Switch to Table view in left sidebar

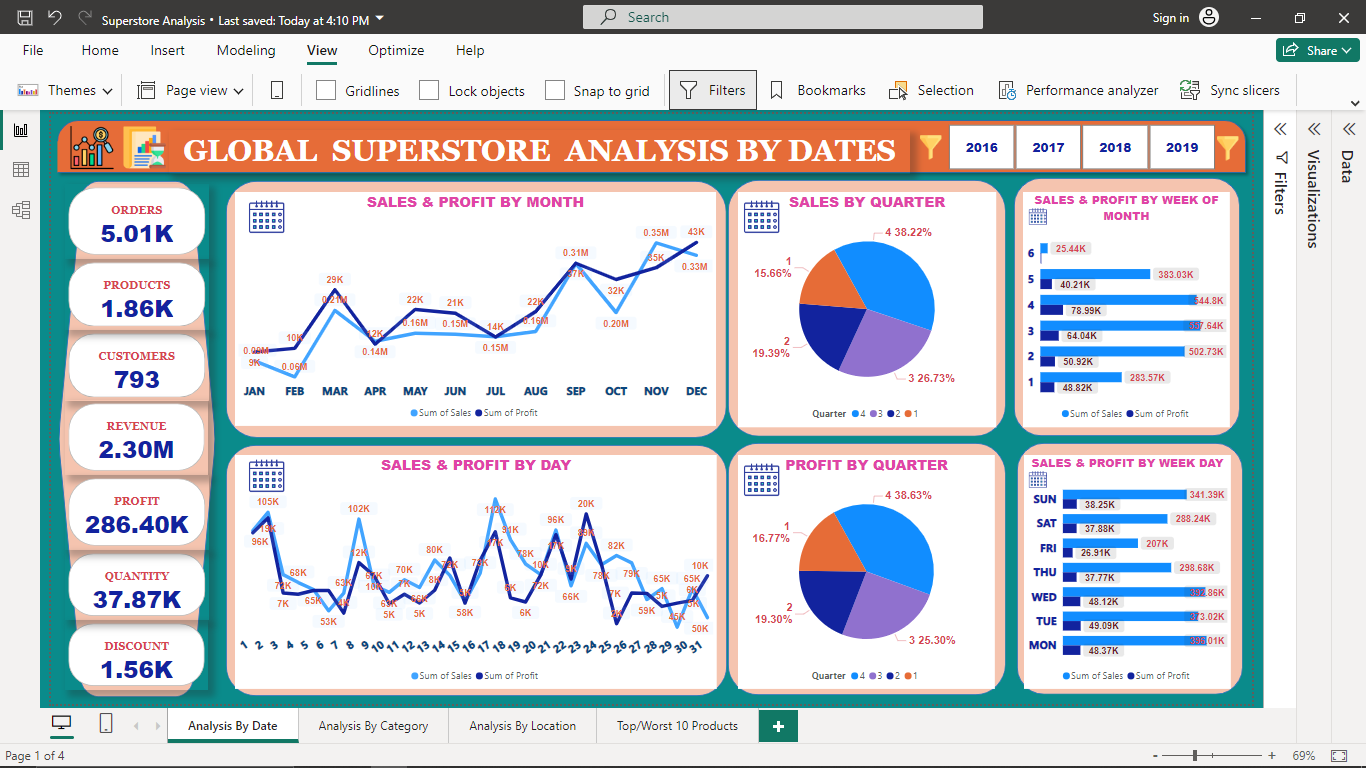pos(20,170)
